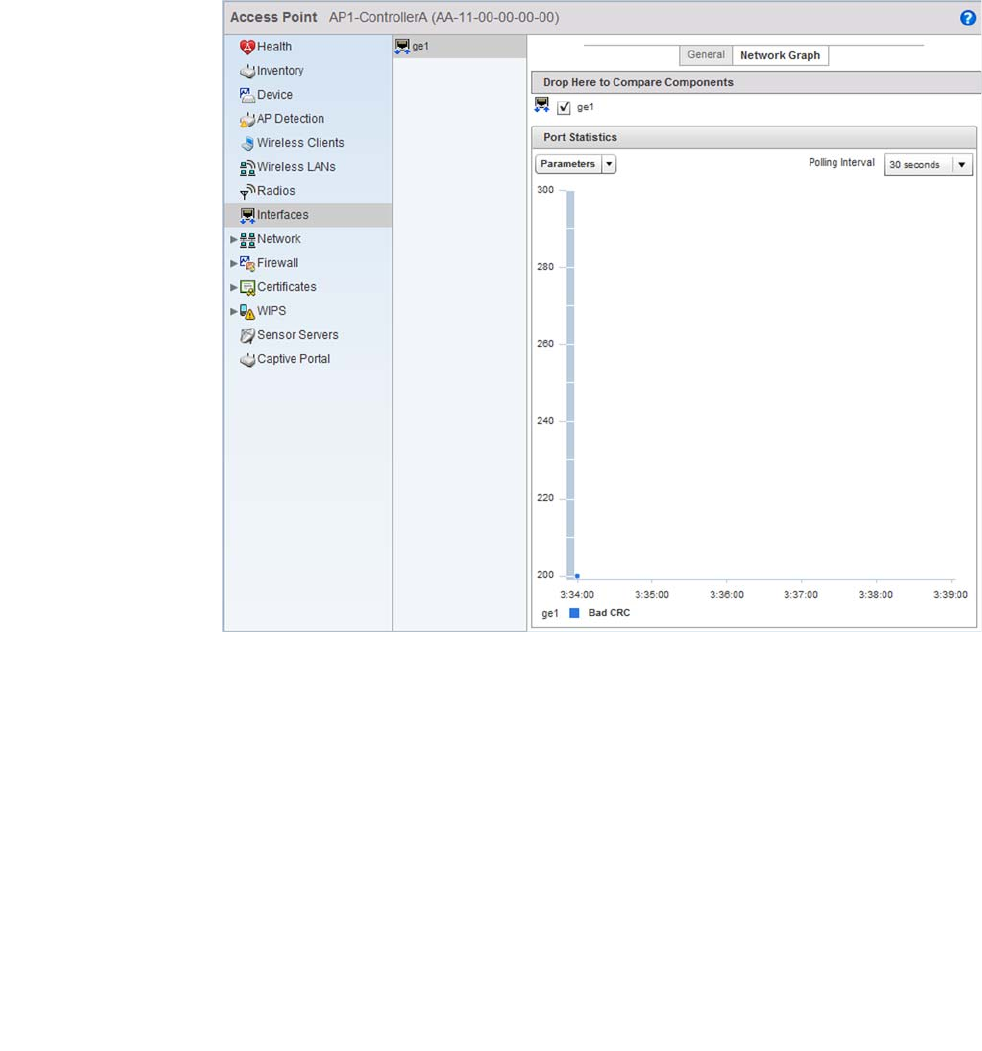Open the AP Detection label
982x1051 pixels.
[290, 119]
